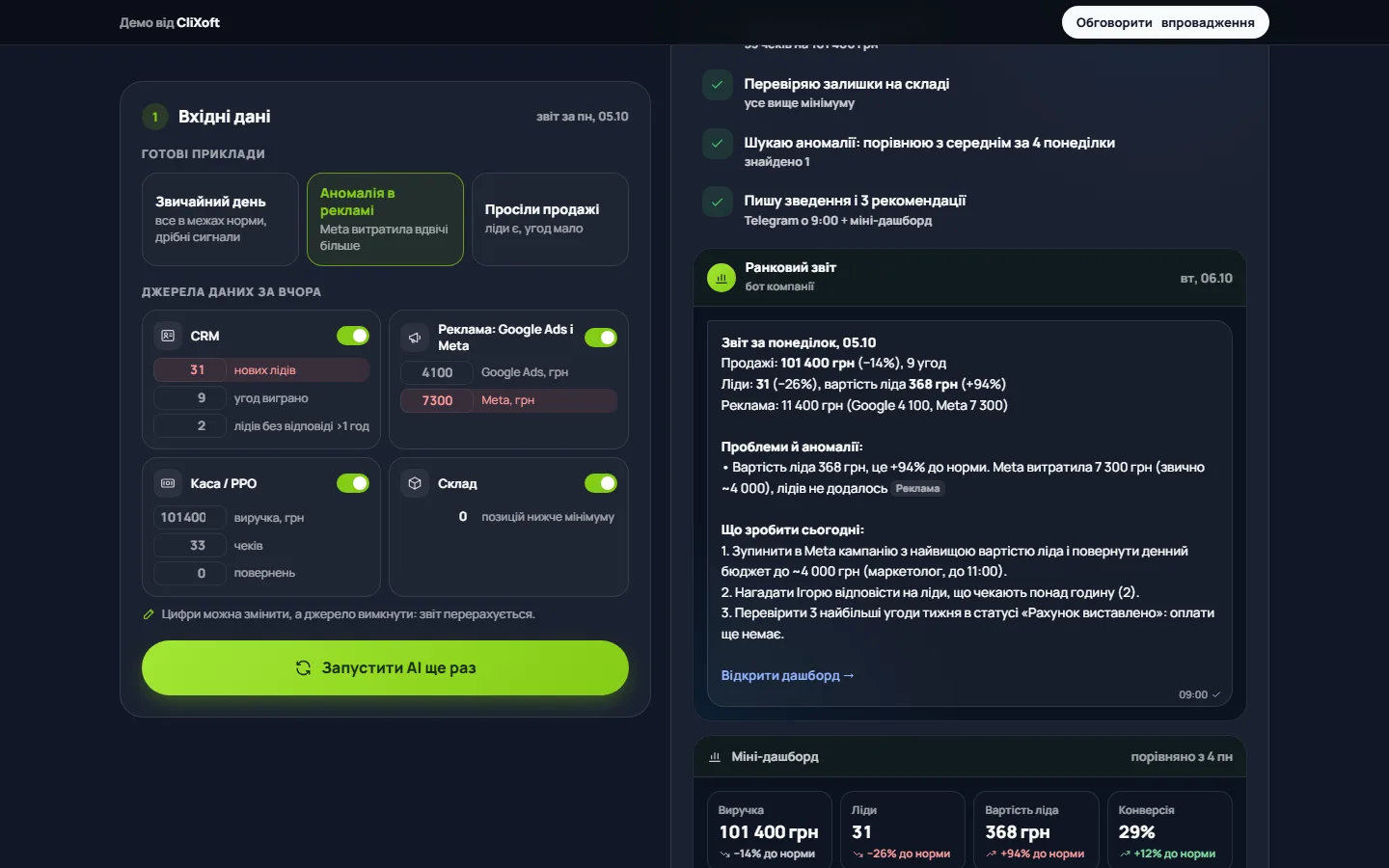This screenshot has height=868, width=1389.
Task: Switch off the Каса / РРО toggle
Action: point(353,483)
